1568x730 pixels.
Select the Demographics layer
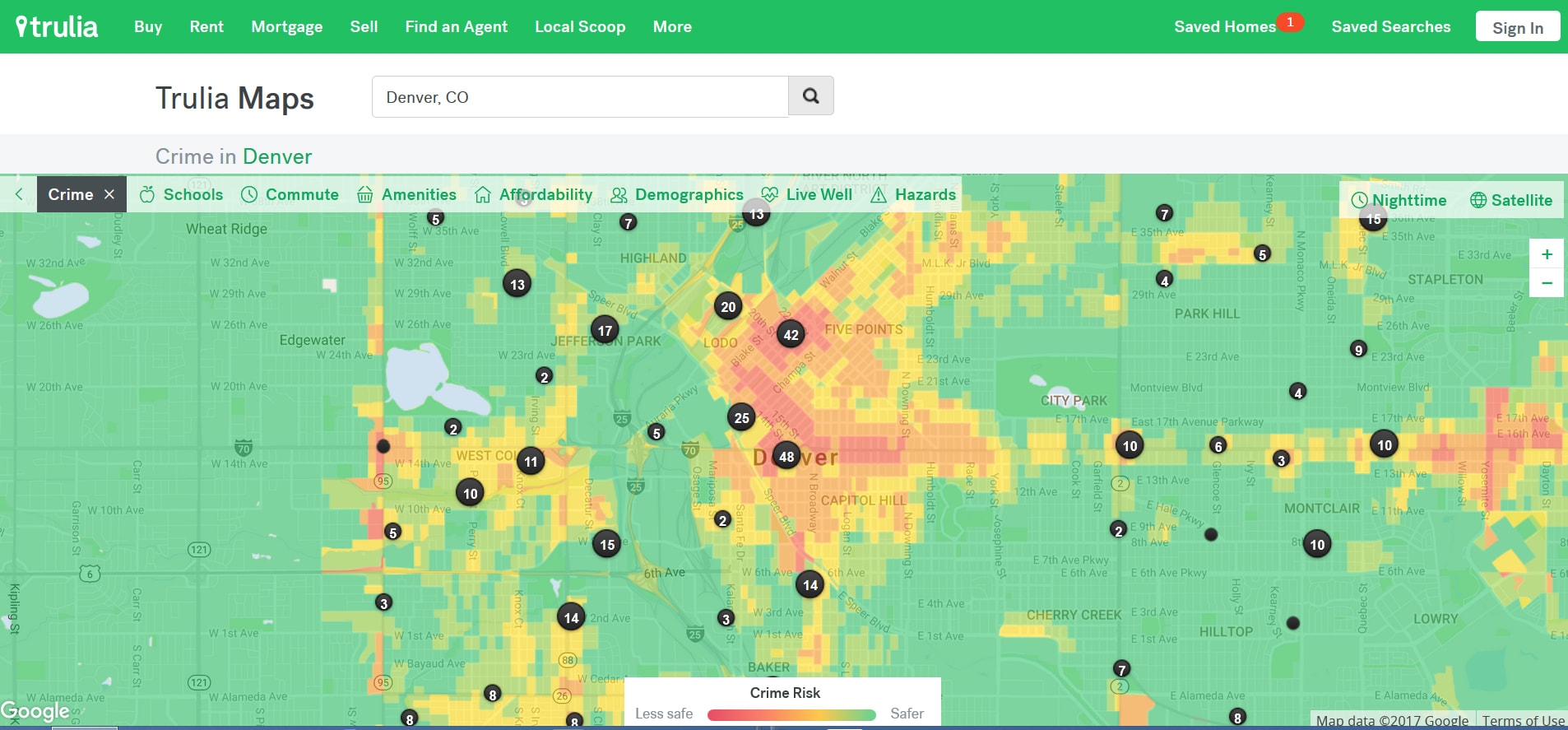(x=676, y=194)
